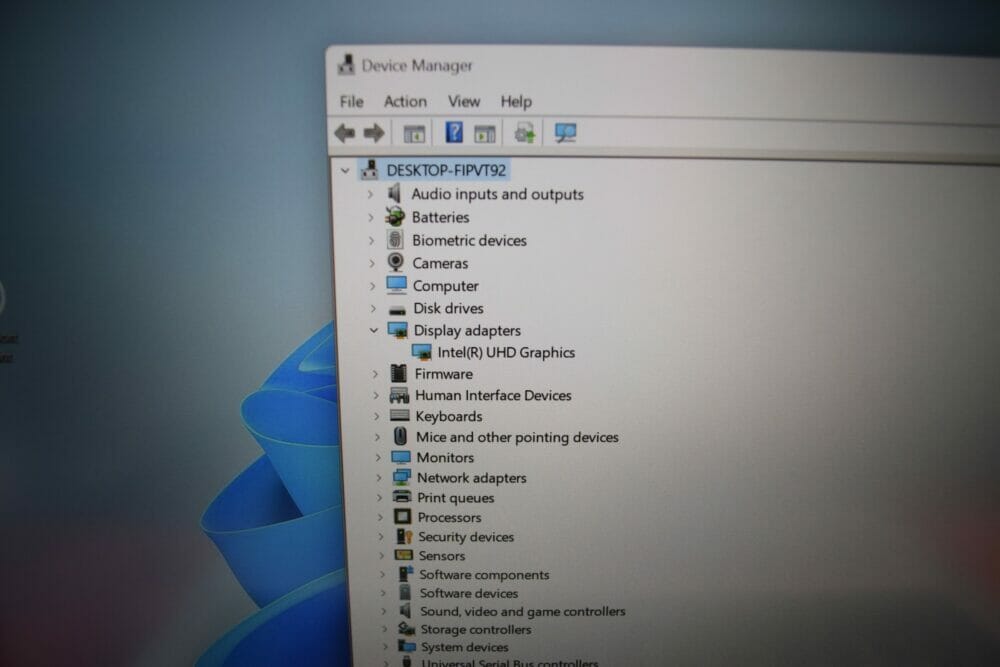
Task: Click the Biometric devices fingerprint icon
Action: (x=395, y=240)
